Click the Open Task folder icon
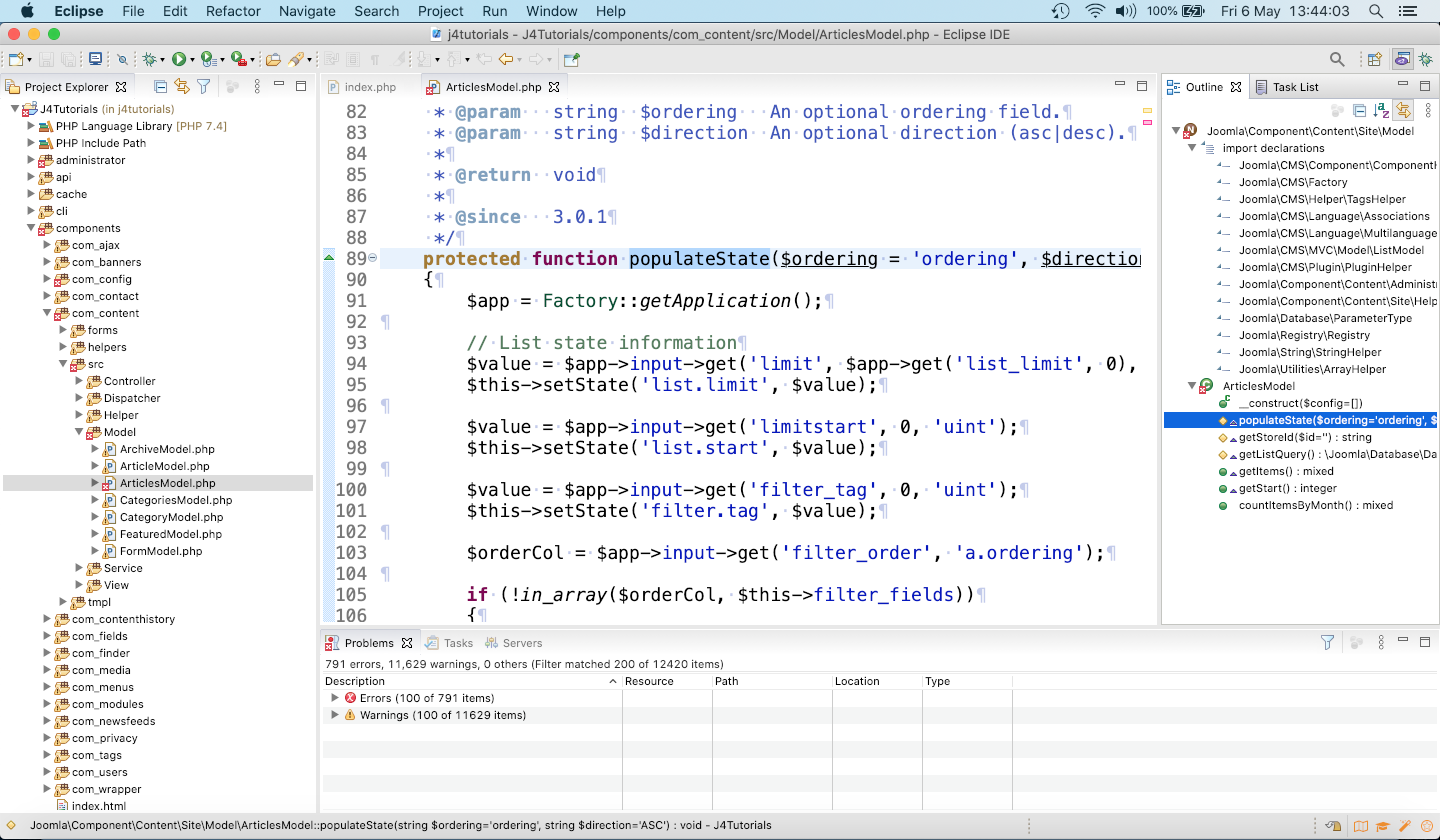Screen dimensions: 1440x840 coord(273,59)
